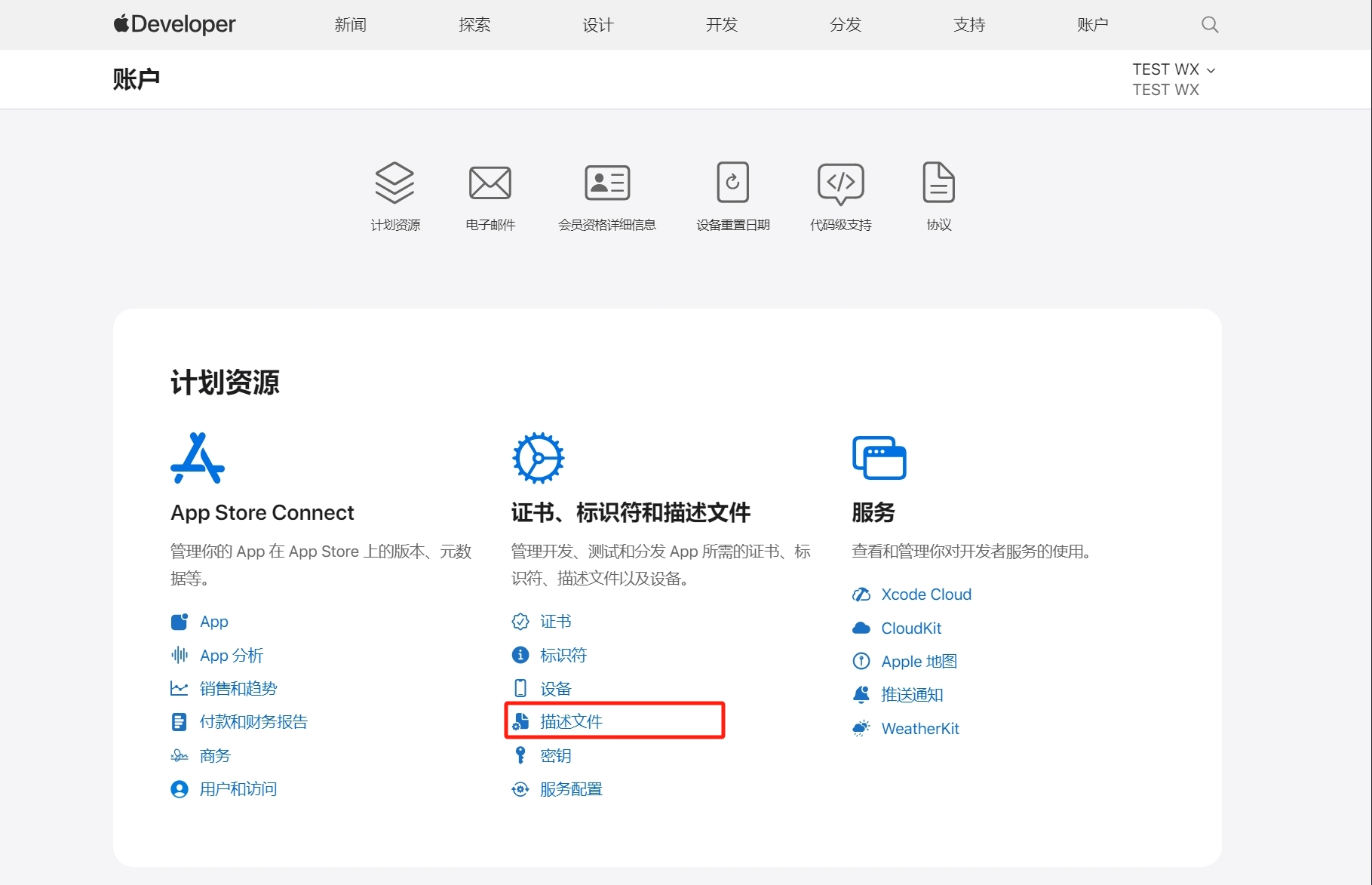Open the 用户和访问 link
1372x885 pixels.
point(238,789)
